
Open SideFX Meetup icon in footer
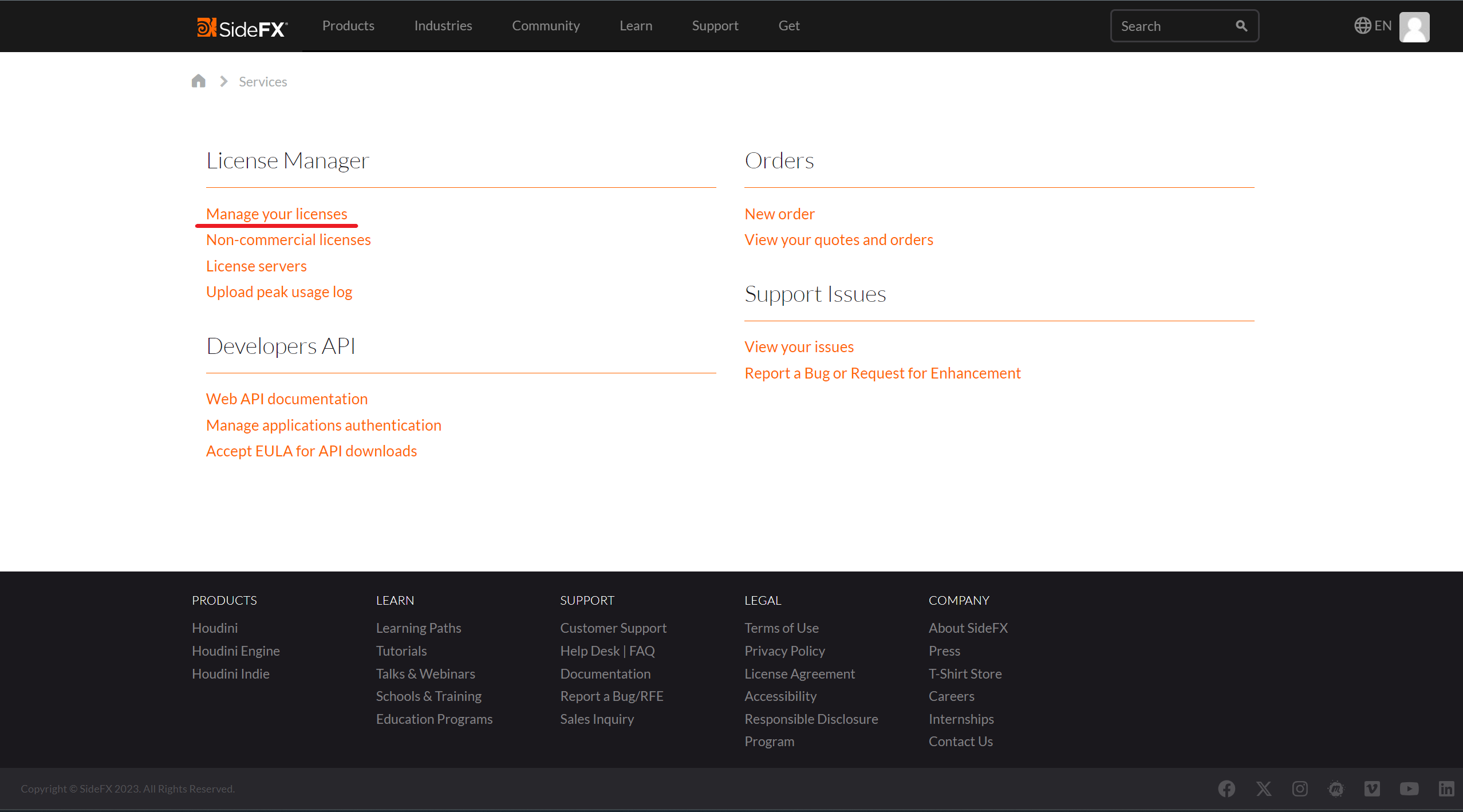click(1336, 789)
